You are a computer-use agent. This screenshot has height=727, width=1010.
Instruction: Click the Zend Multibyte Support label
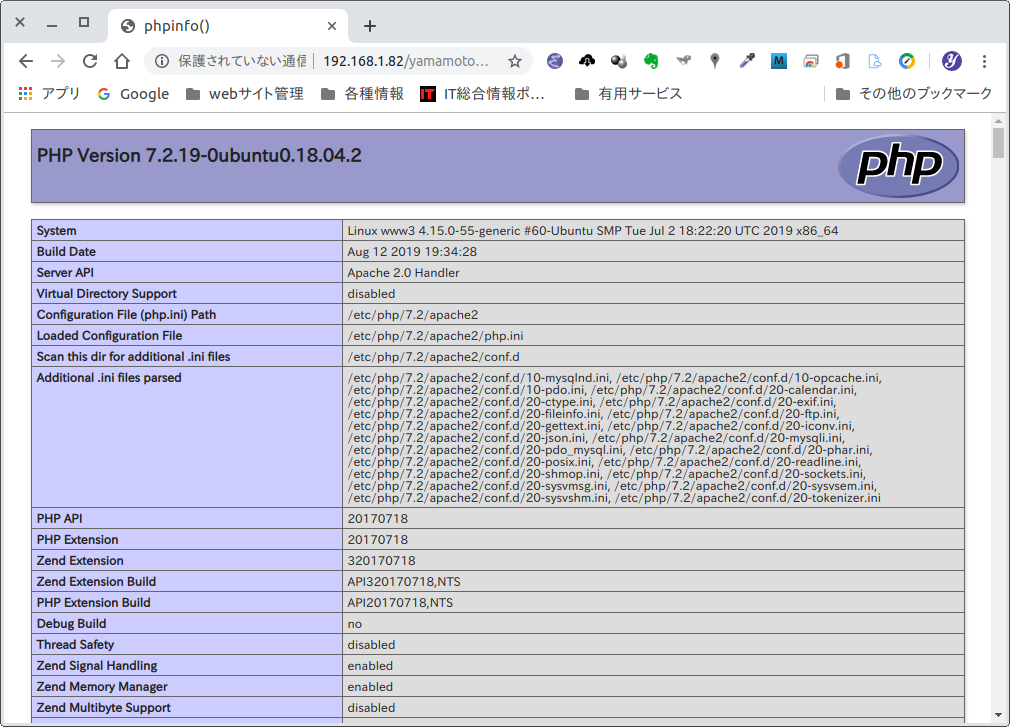click(104, 708)
